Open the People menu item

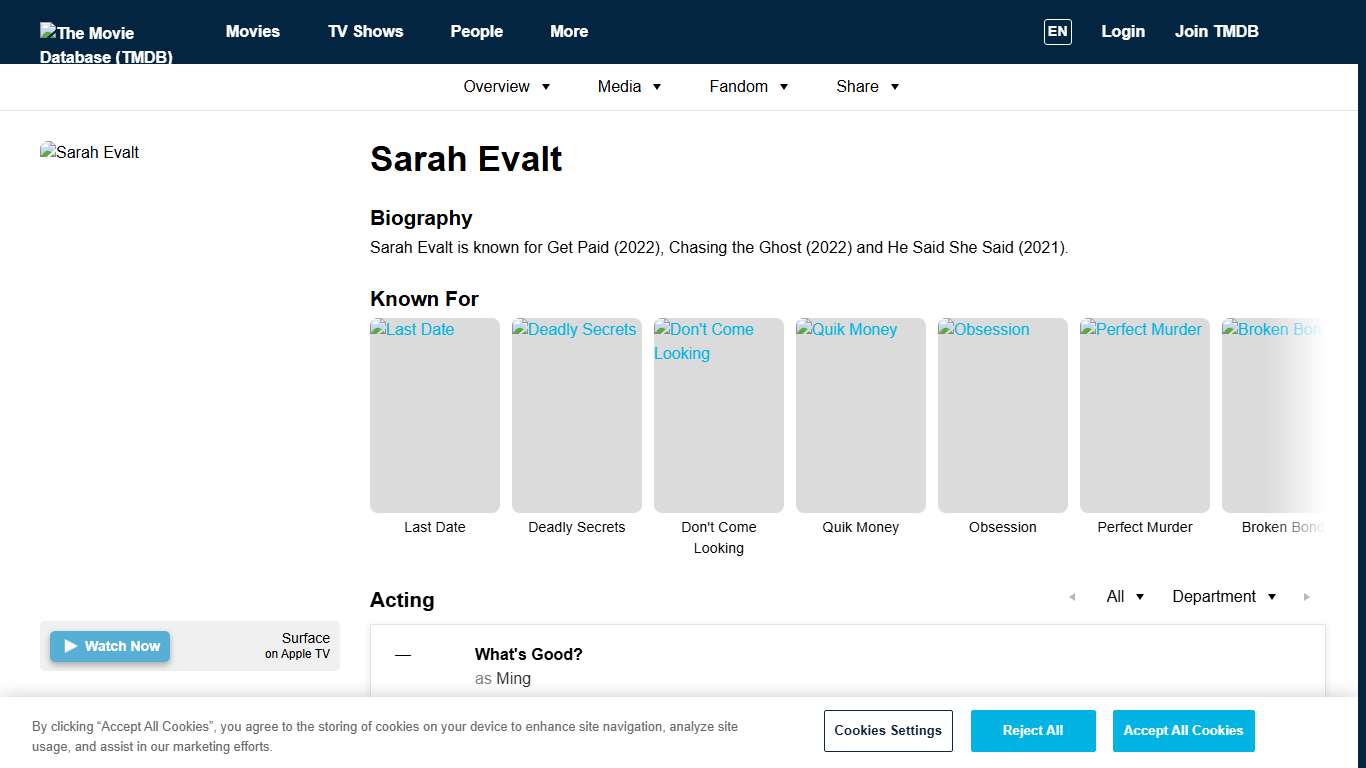(477, 31)
